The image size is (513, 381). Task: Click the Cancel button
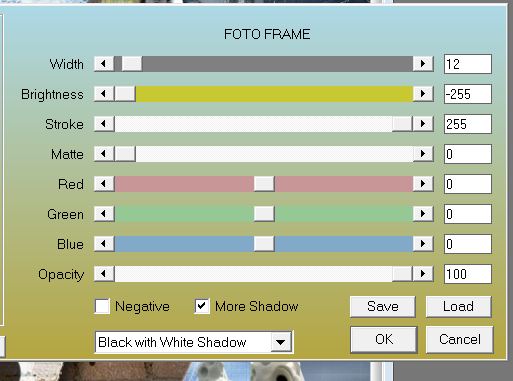click(459, 339)
